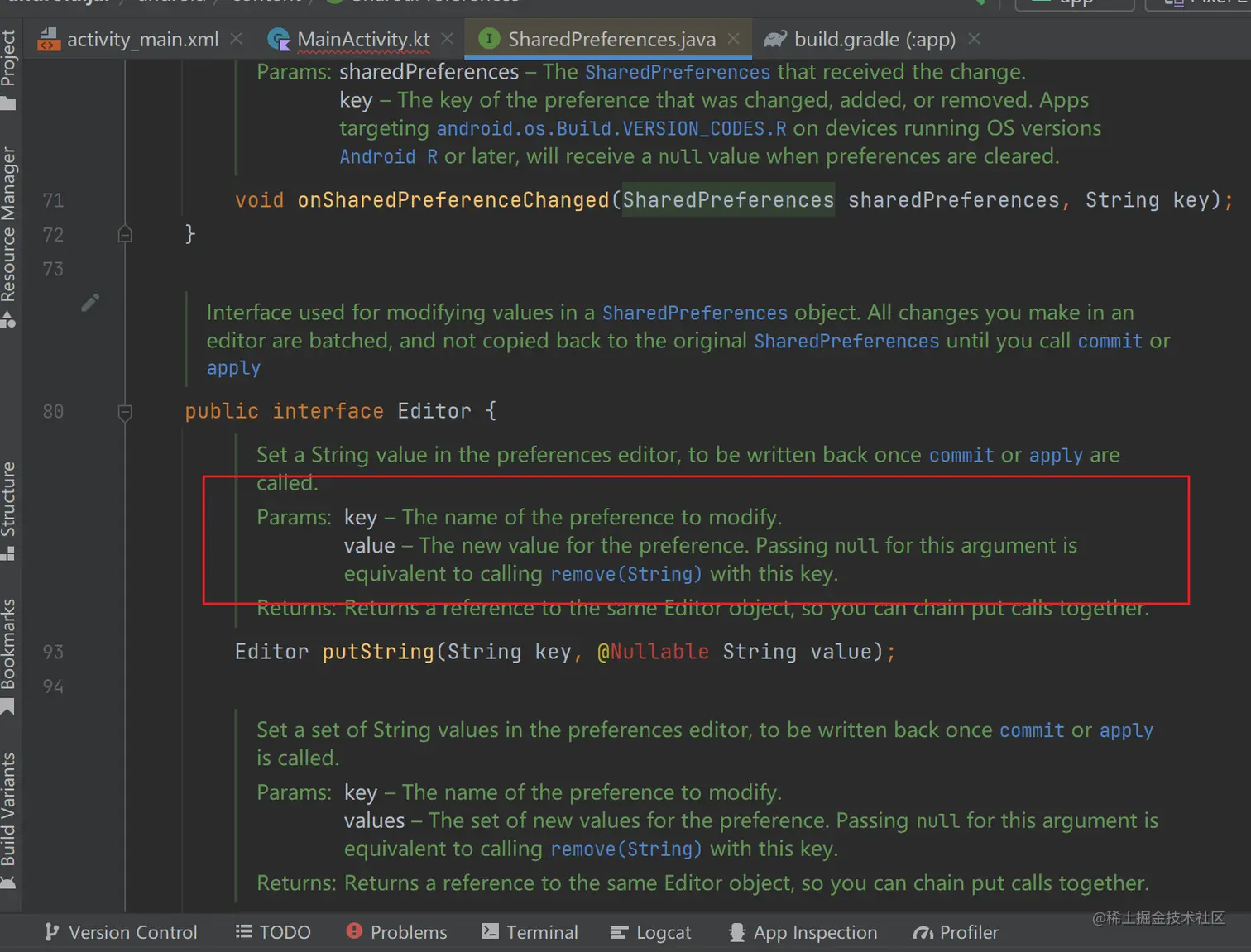Click line number 80 in the gutter
This screenshot has height=952, width=1251.
click(x=53, y=411)
